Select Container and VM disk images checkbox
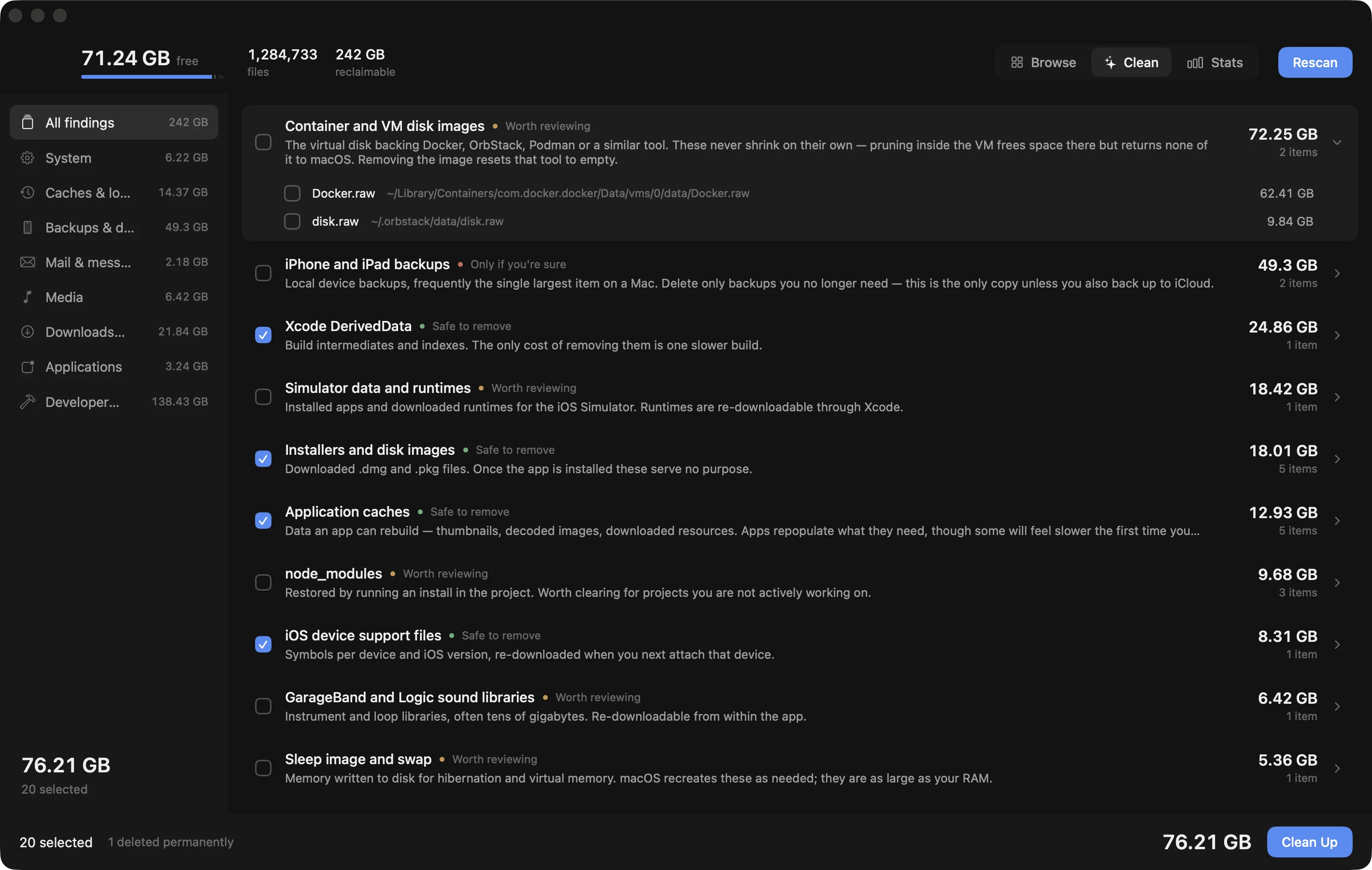This screenshot has width=1372, height=870. click(x=263, y=142)
